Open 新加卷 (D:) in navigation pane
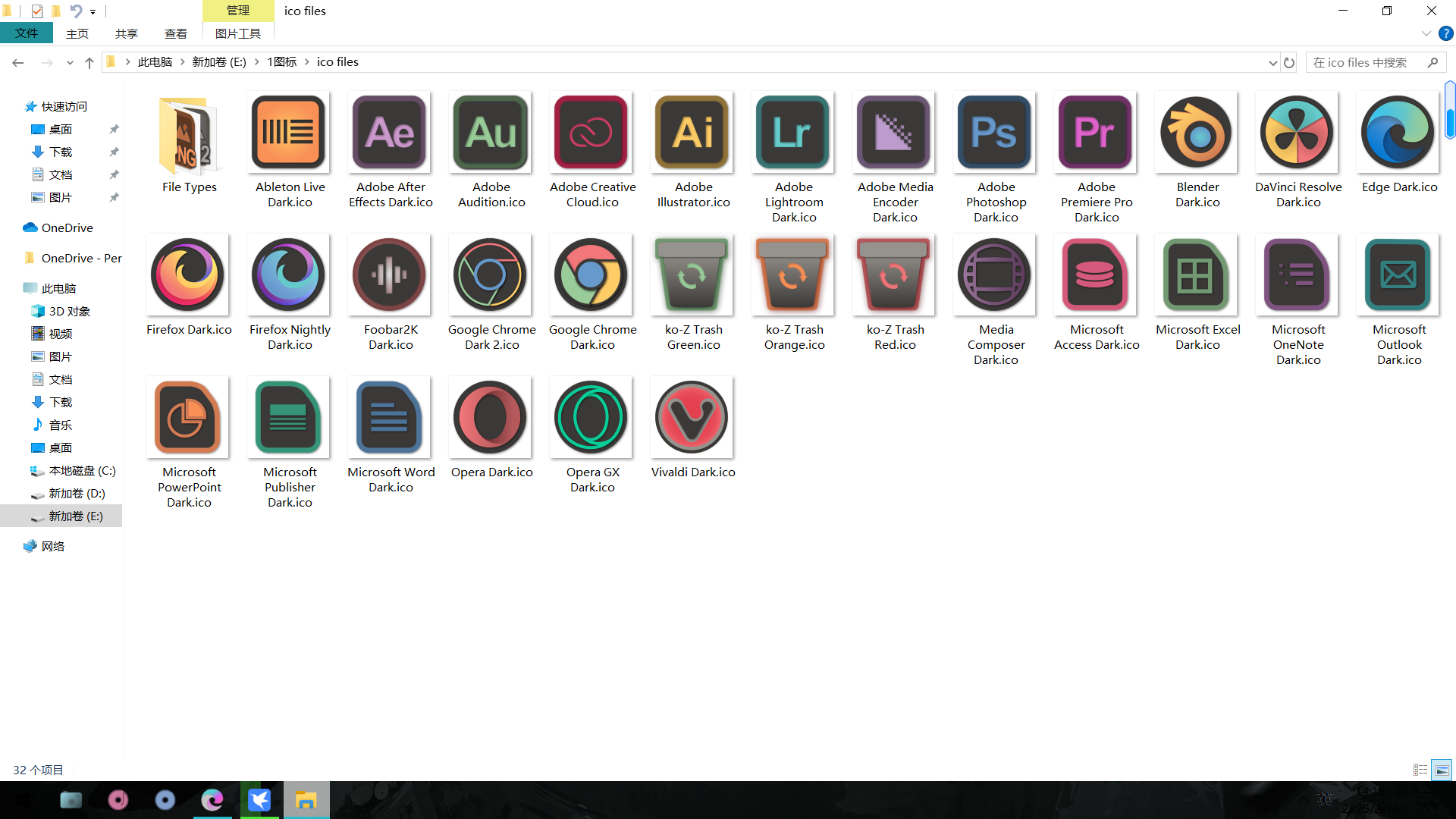1456x819 pixels. [77, 494]
